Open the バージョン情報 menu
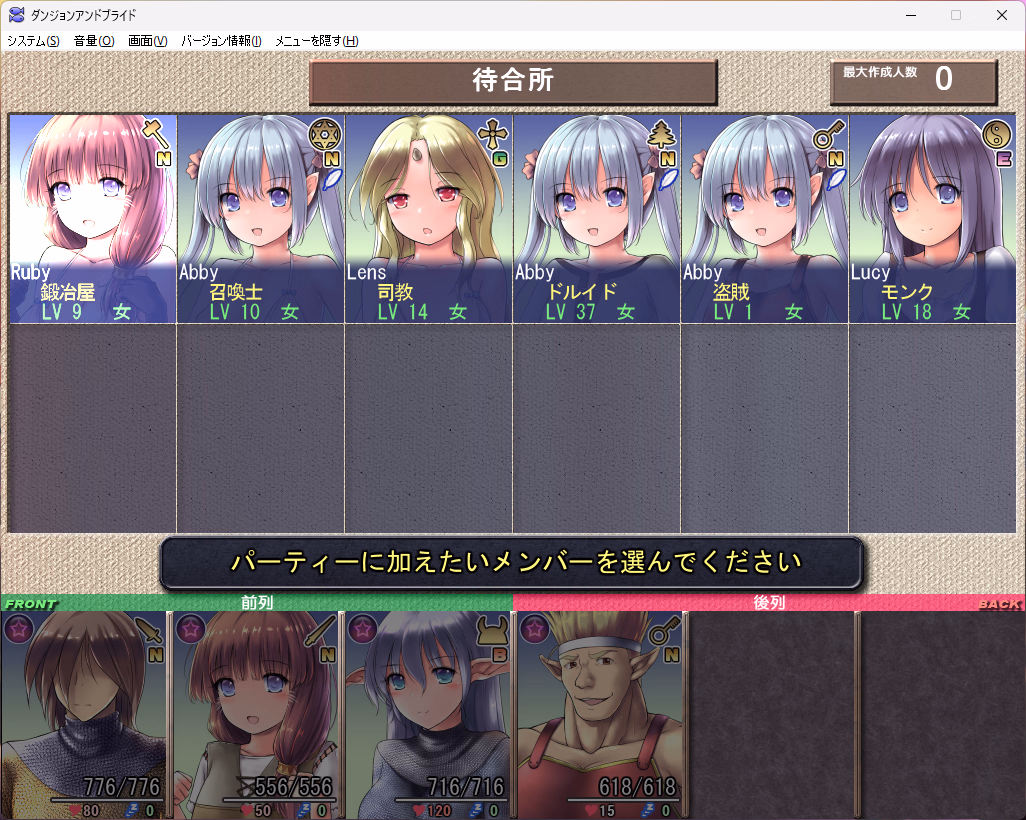Image resolution: width=1026 pixels, height=820 pixels. point(221,41)
